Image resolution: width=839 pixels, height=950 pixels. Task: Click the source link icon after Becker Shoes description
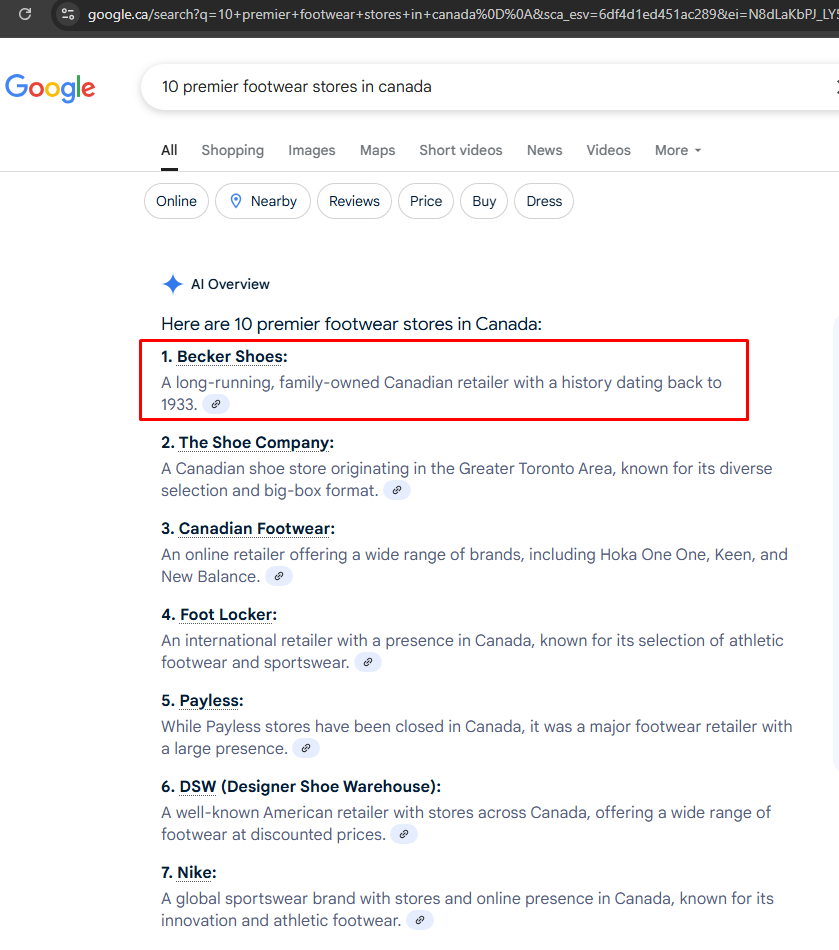pyautogui.click(x=216, y=404)
